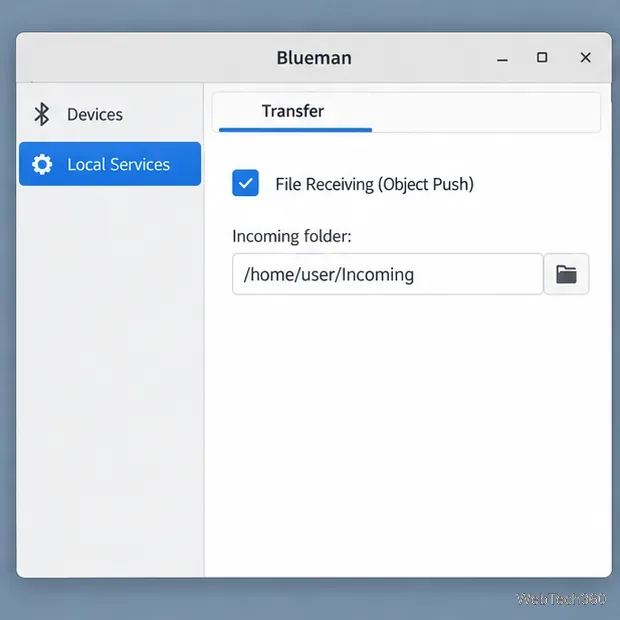Select Local Services in the sidebar

[x=110, y=164]
